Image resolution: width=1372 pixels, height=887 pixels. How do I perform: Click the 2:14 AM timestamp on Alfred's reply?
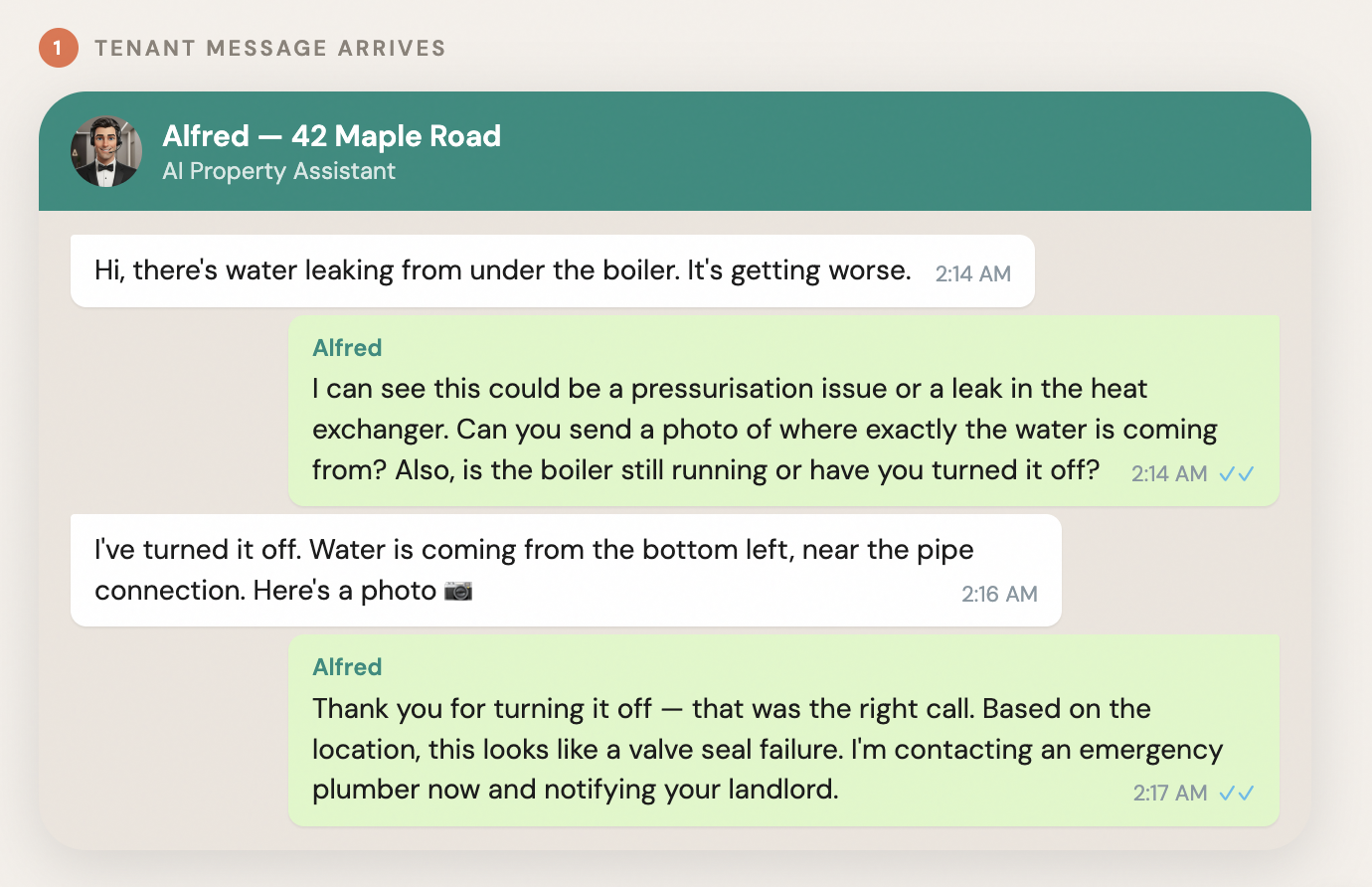[x=1169, y=474]
